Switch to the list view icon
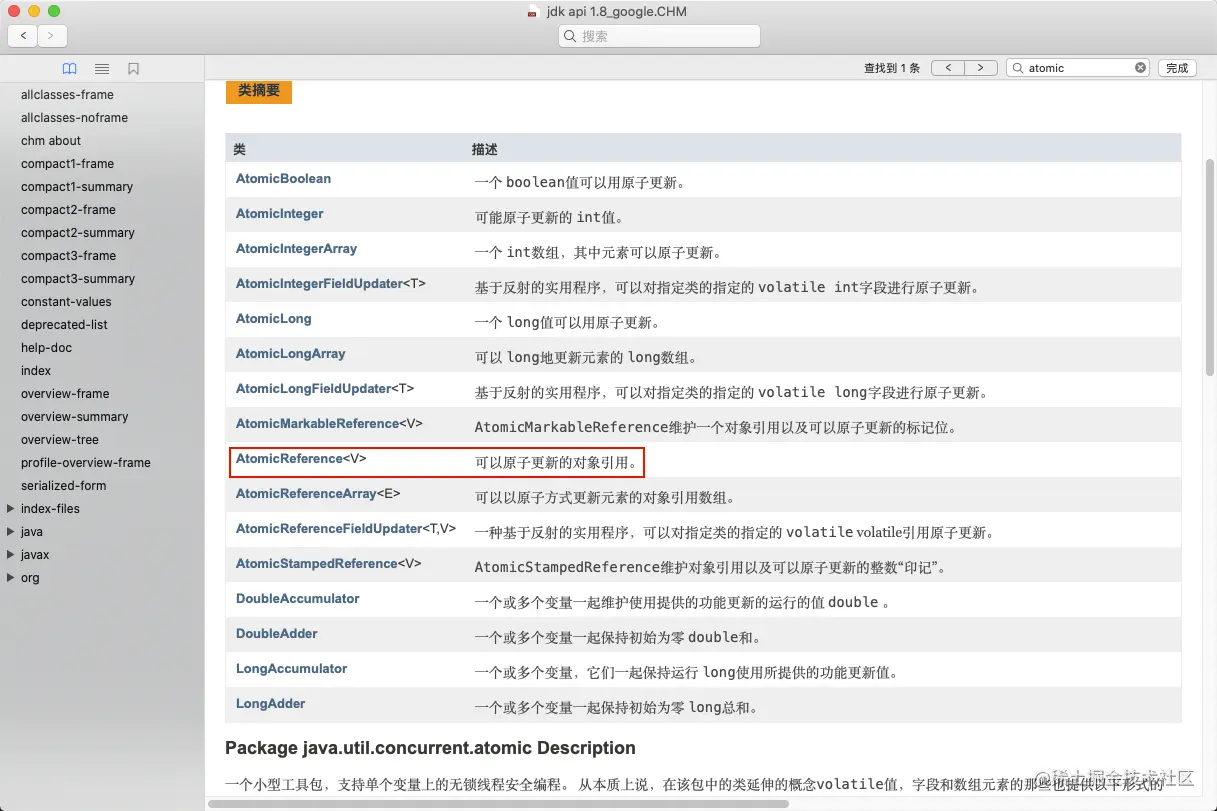The width and height of the screenshot is (1217, 811). point(101,69)
